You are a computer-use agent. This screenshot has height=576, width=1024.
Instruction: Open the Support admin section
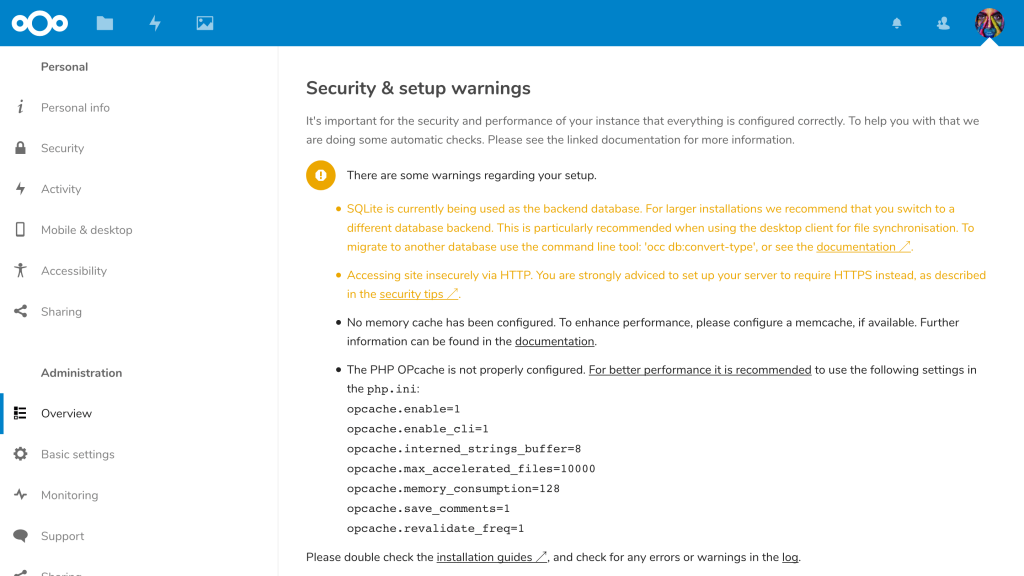coord(62,536)
